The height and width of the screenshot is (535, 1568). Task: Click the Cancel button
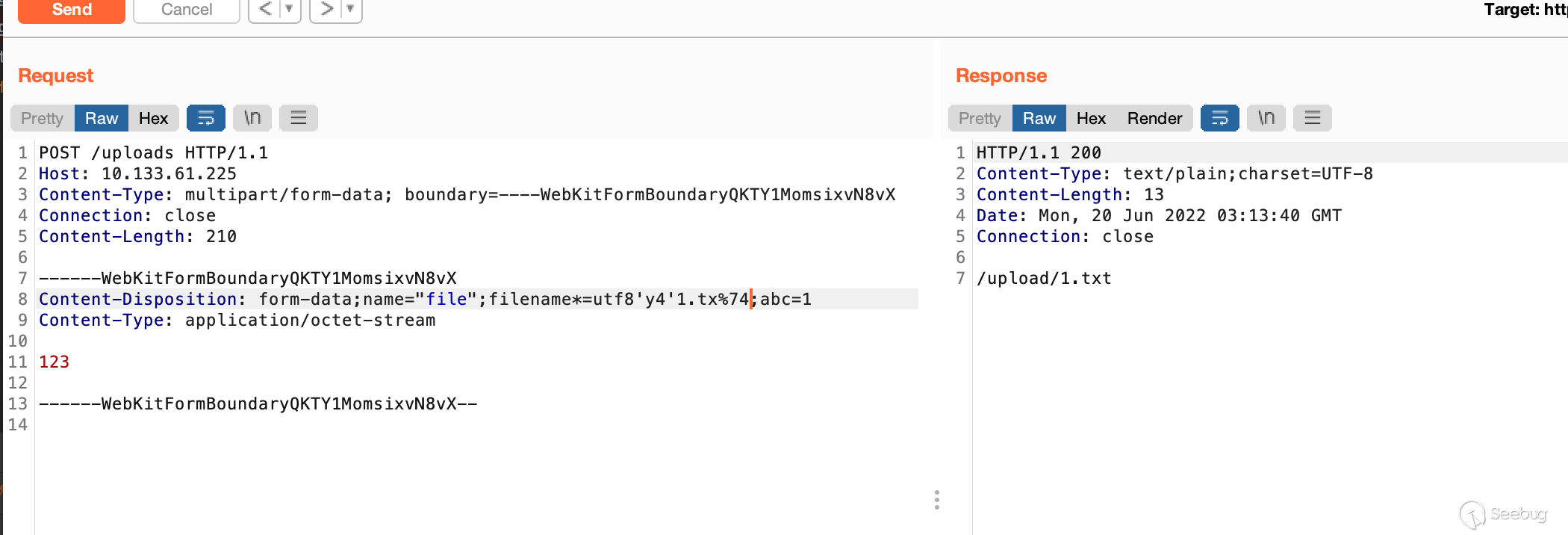[187, 10]
